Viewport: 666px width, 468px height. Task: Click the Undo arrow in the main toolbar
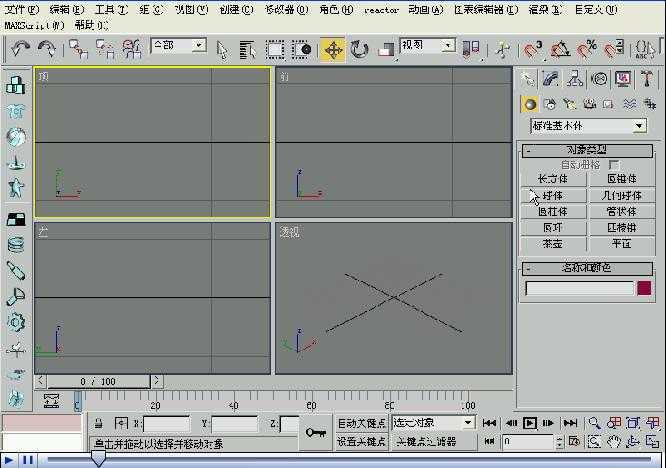(x=20, y=49)
